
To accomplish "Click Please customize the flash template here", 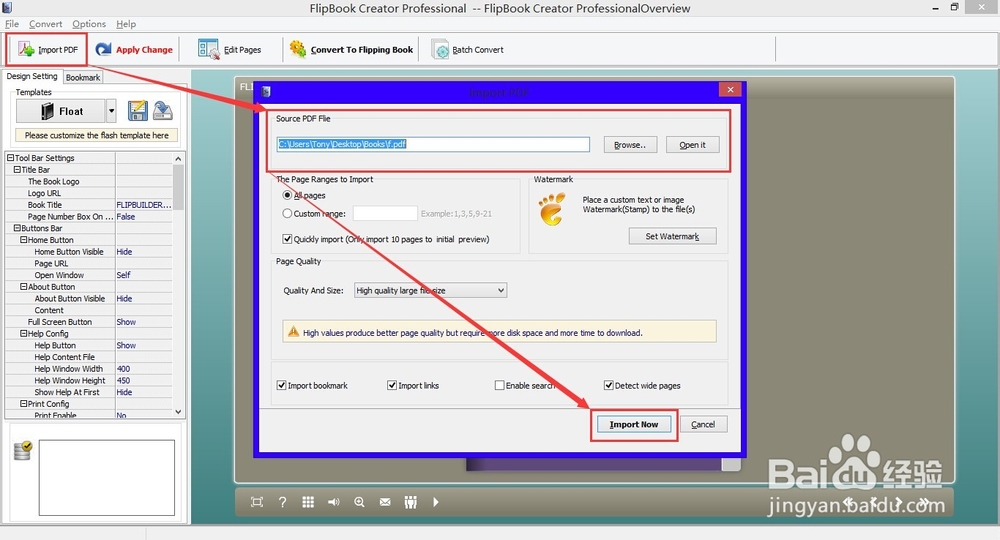I will 96,135.
